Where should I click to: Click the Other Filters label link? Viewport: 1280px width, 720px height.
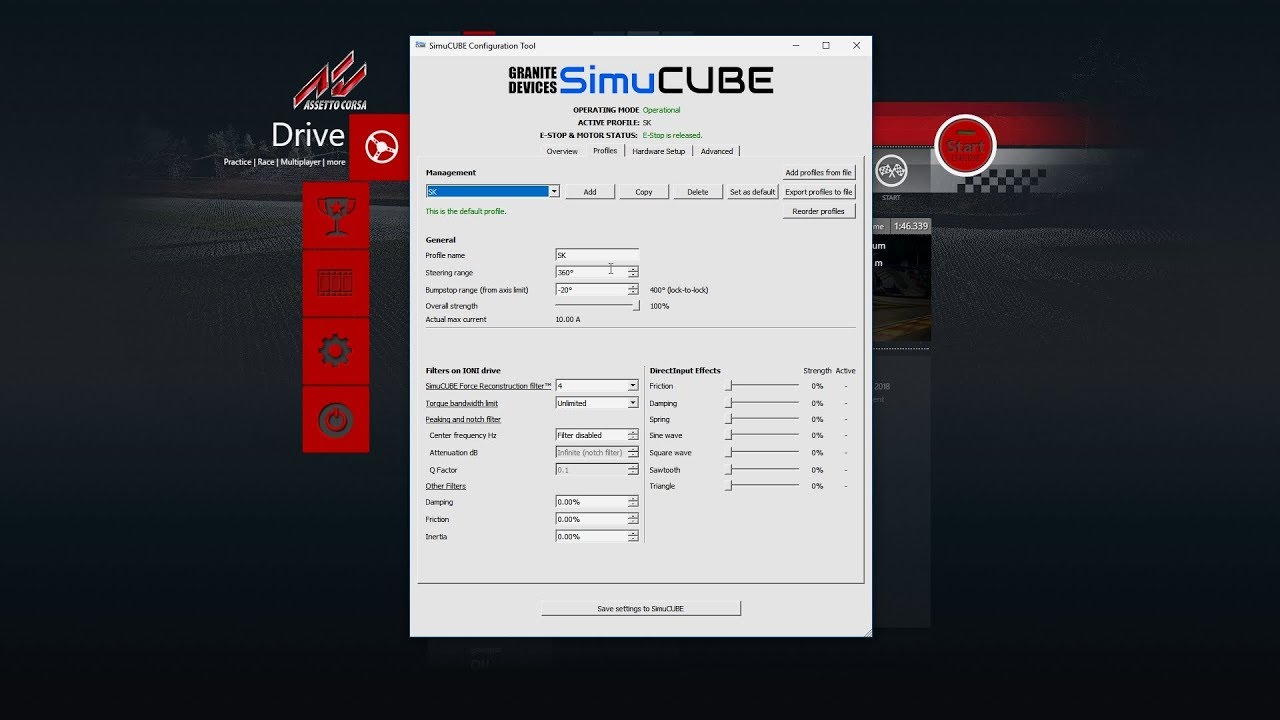pos(445,486)
